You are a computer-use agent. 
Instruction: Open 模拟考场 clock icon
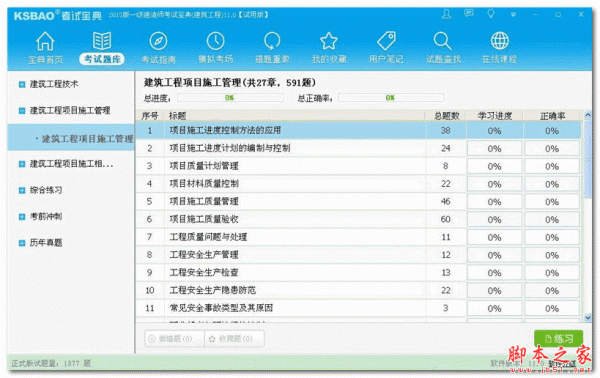coord(215,41)
